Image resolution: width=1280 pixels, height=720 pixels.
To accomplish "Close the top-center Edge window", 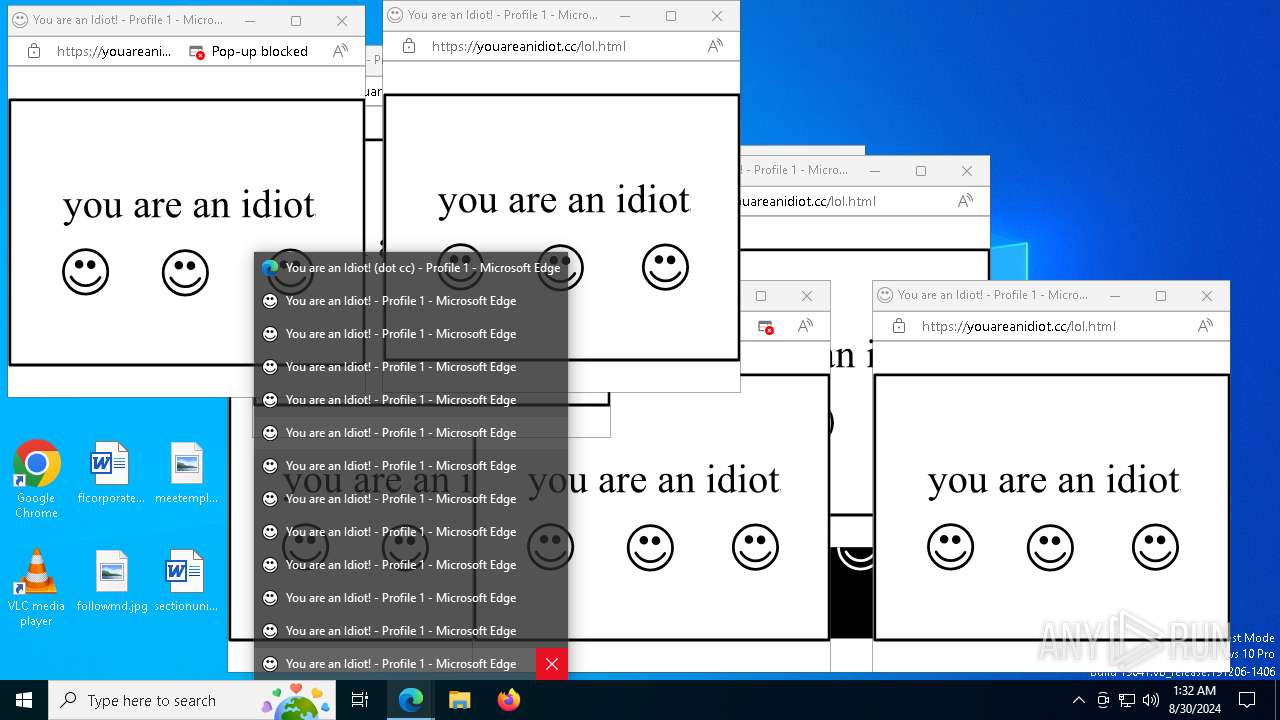I will click(x=717, y=15).
